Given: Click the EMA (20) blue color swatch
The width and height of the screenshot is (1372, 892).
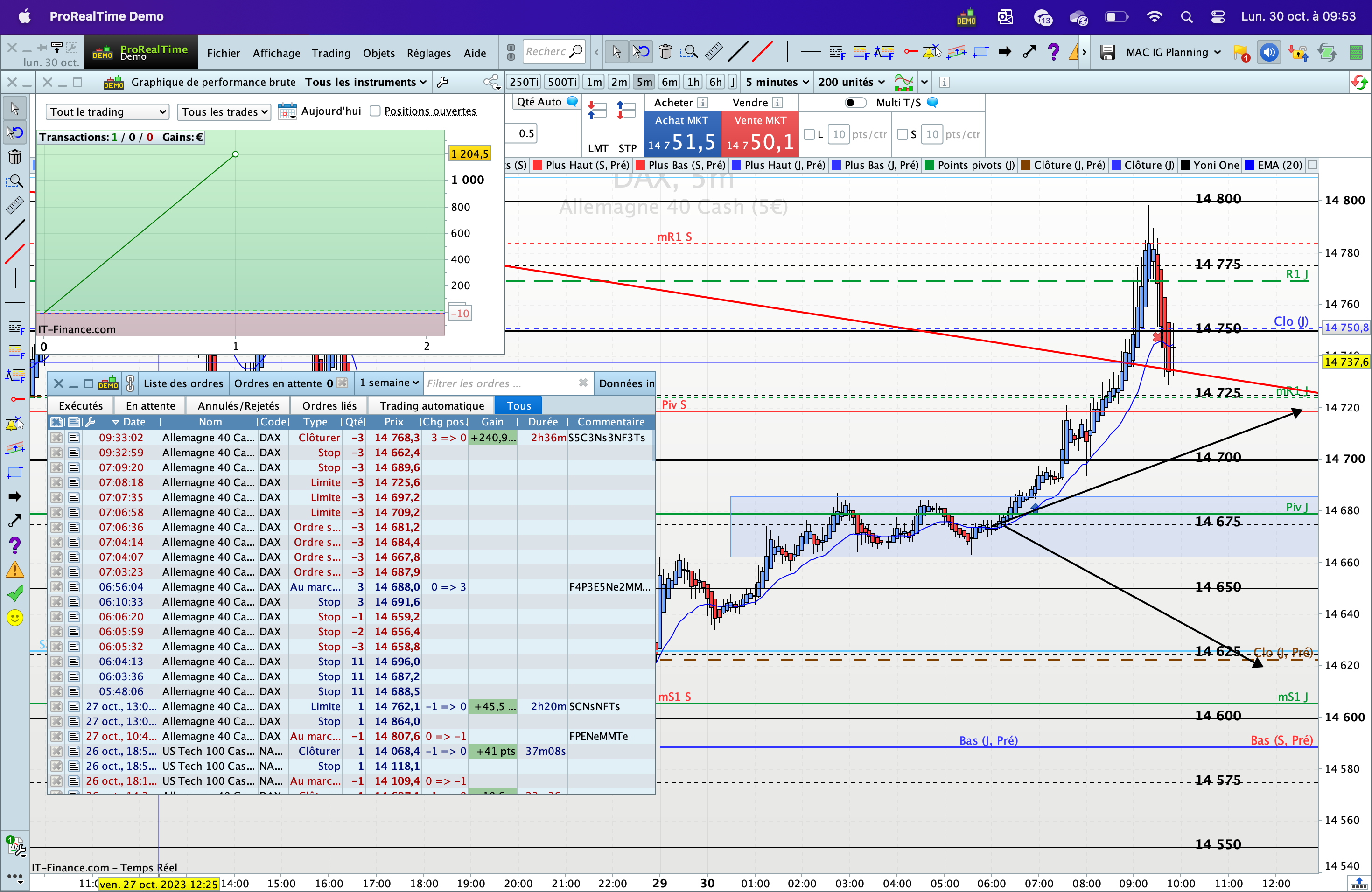Looking at the screenshot, I should click(x=1250, y=165).
